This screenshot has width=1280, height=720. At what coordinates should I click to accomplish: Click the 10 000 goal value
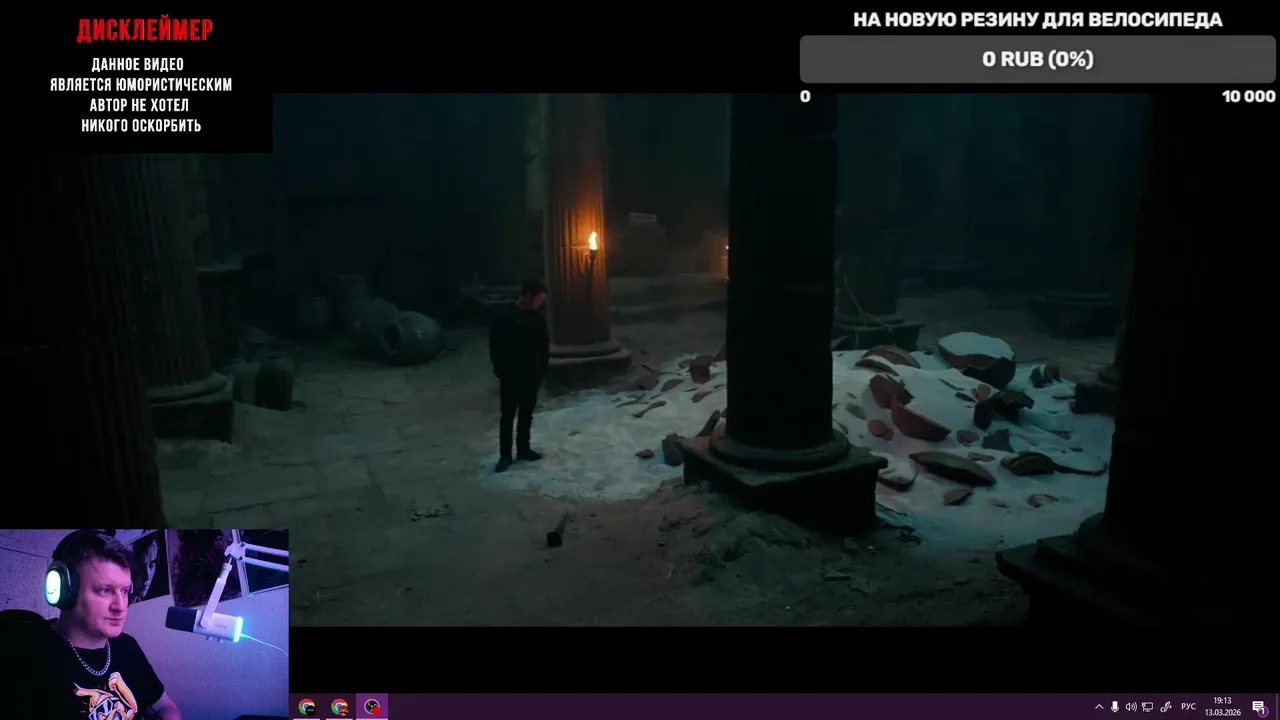point(1248,96)
